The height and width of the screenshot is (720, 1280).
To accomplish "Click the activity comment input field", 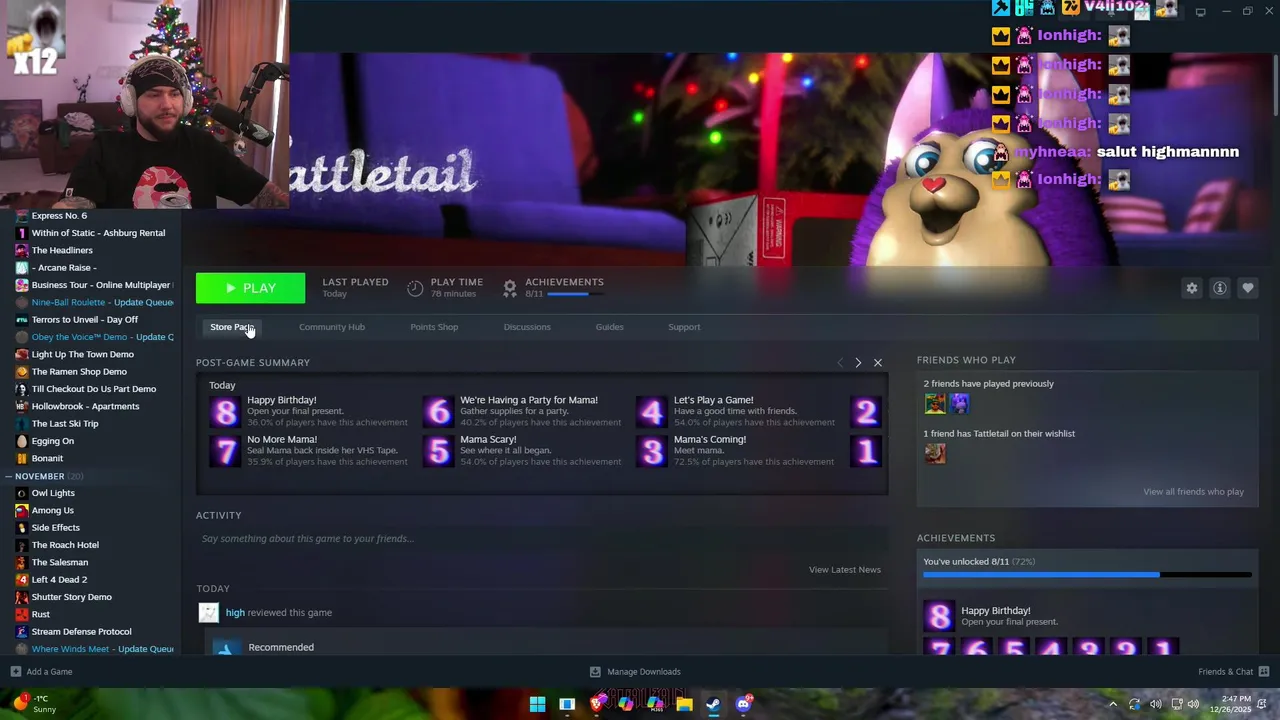I will tap(540, 539).
